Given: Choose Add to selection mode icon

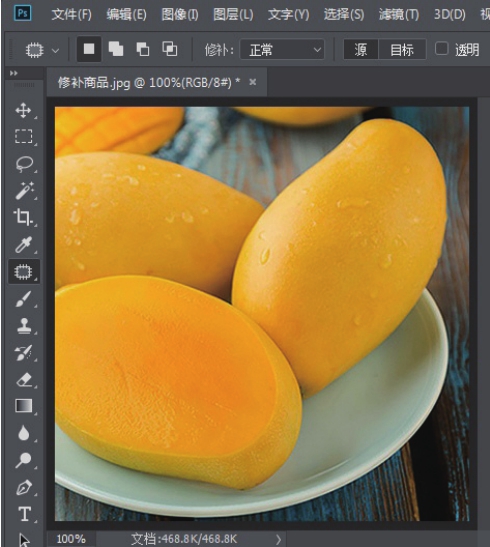Looking at the screenshot, I should pos(116,49).
